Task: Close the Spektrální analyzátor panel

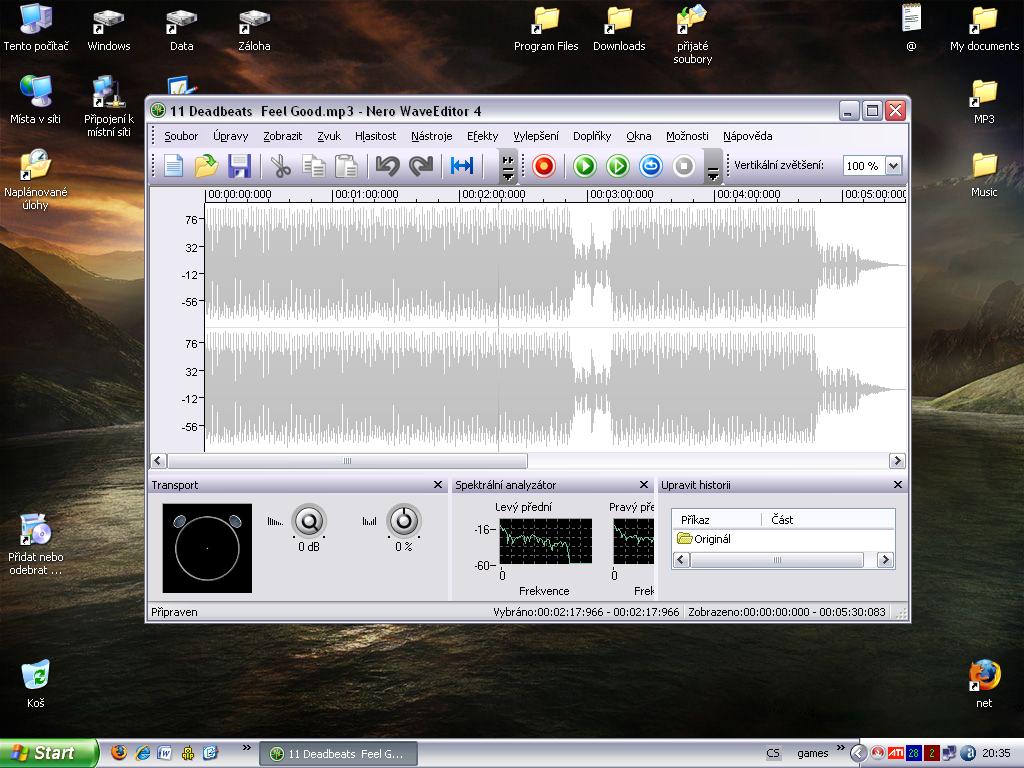Action: tap(643, 485)
